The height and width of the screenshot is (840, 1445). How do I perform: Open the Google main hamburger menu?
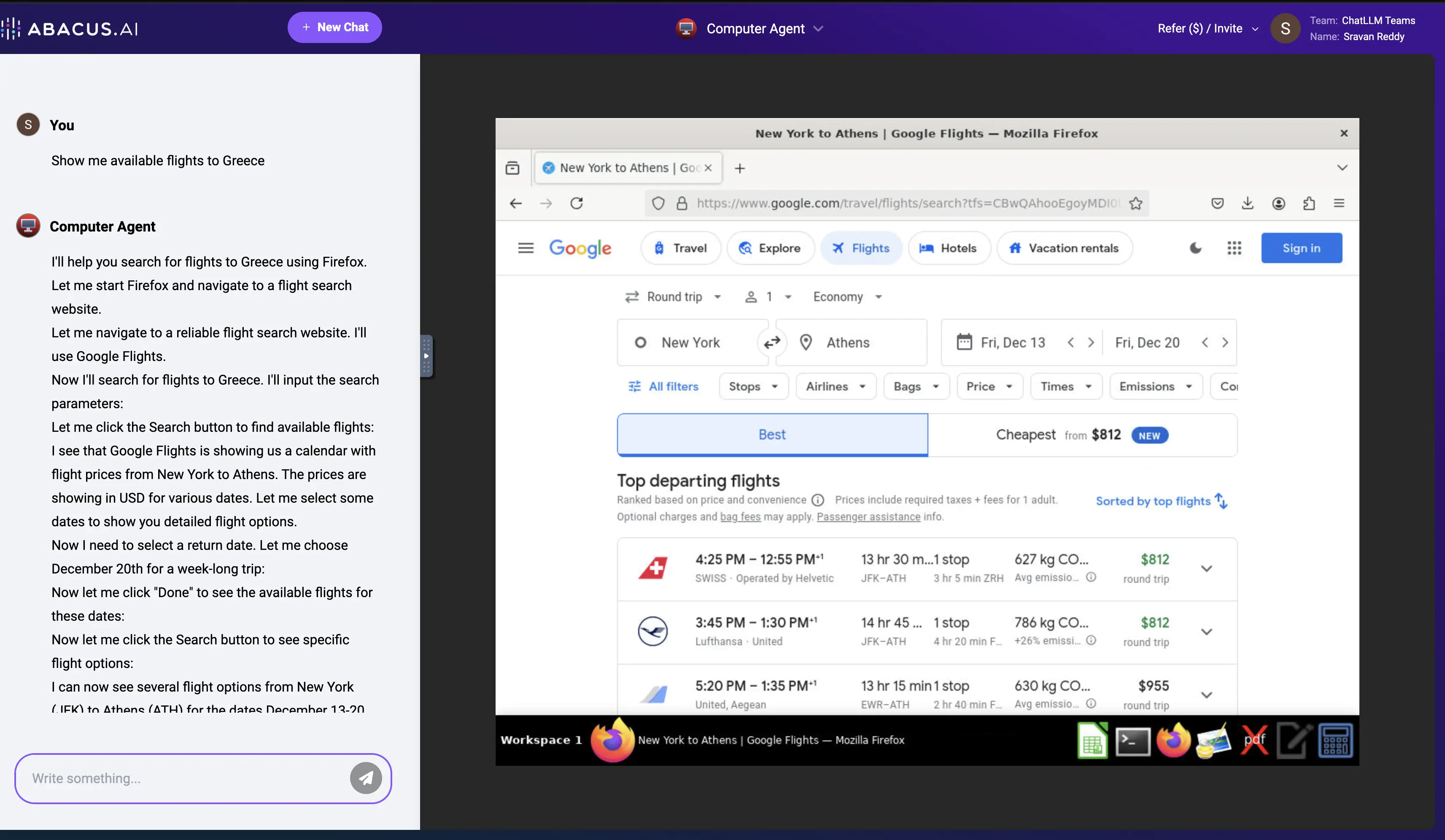[525, 248]
